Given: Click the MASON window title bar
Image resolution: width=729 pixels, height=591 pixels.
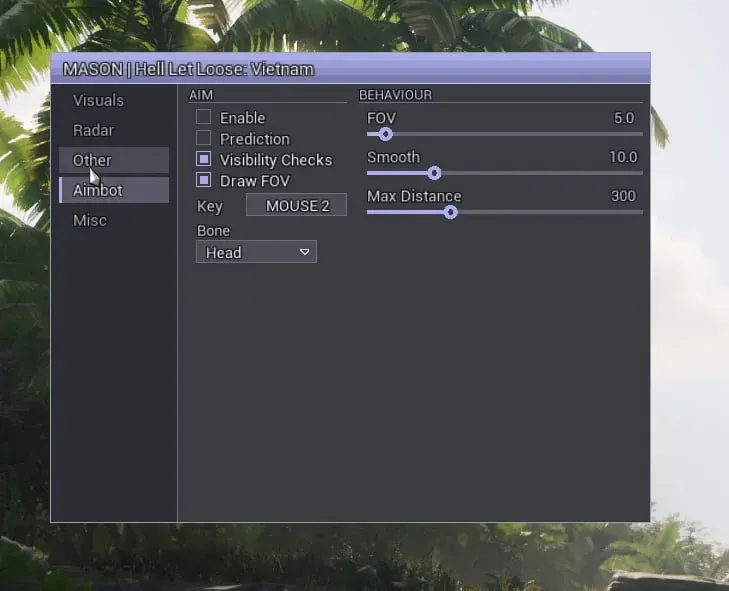Looking at the screenshot, I should click(x=351, y=69).
